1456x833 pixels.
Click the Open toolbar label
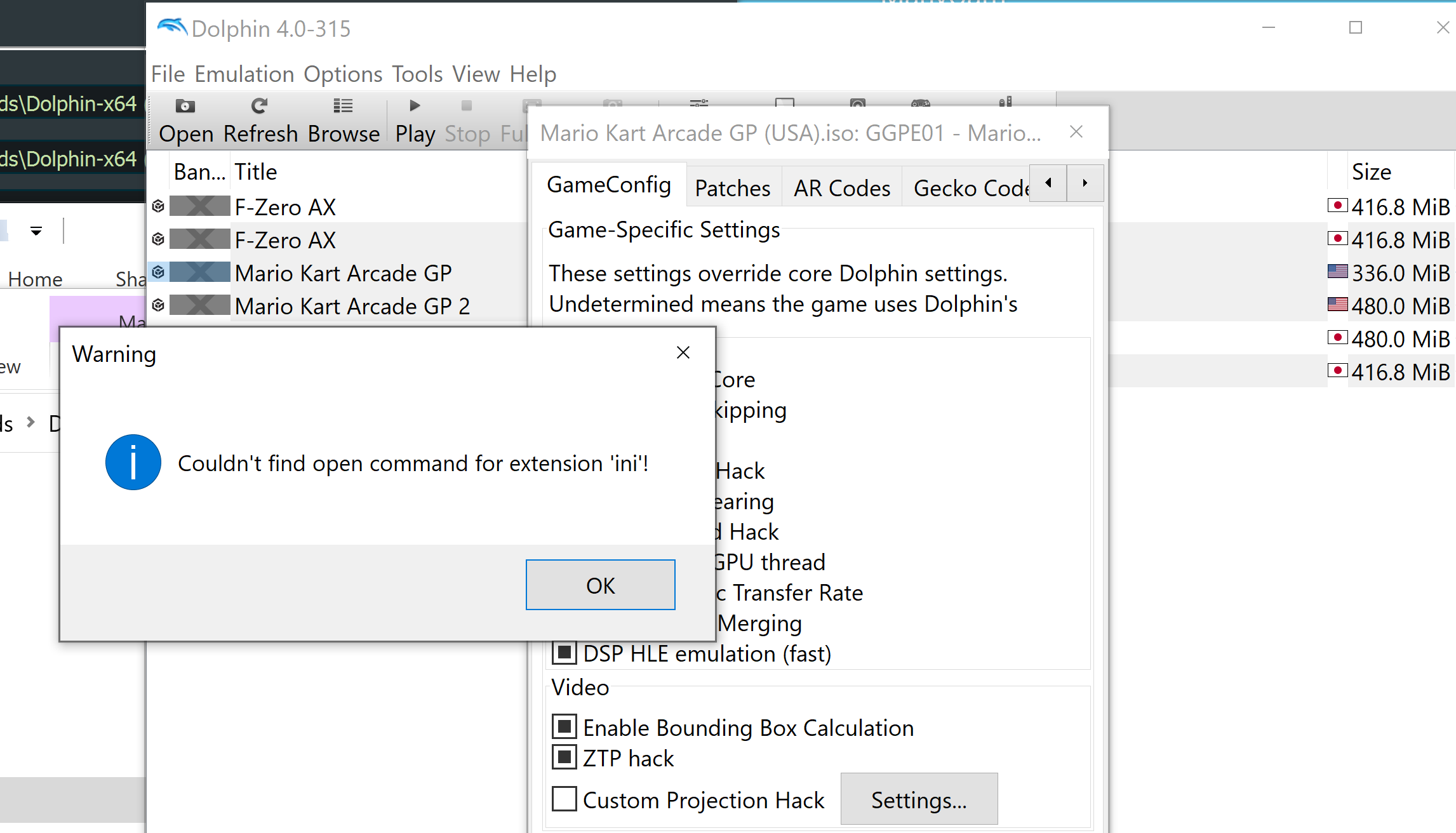point(186,134)
